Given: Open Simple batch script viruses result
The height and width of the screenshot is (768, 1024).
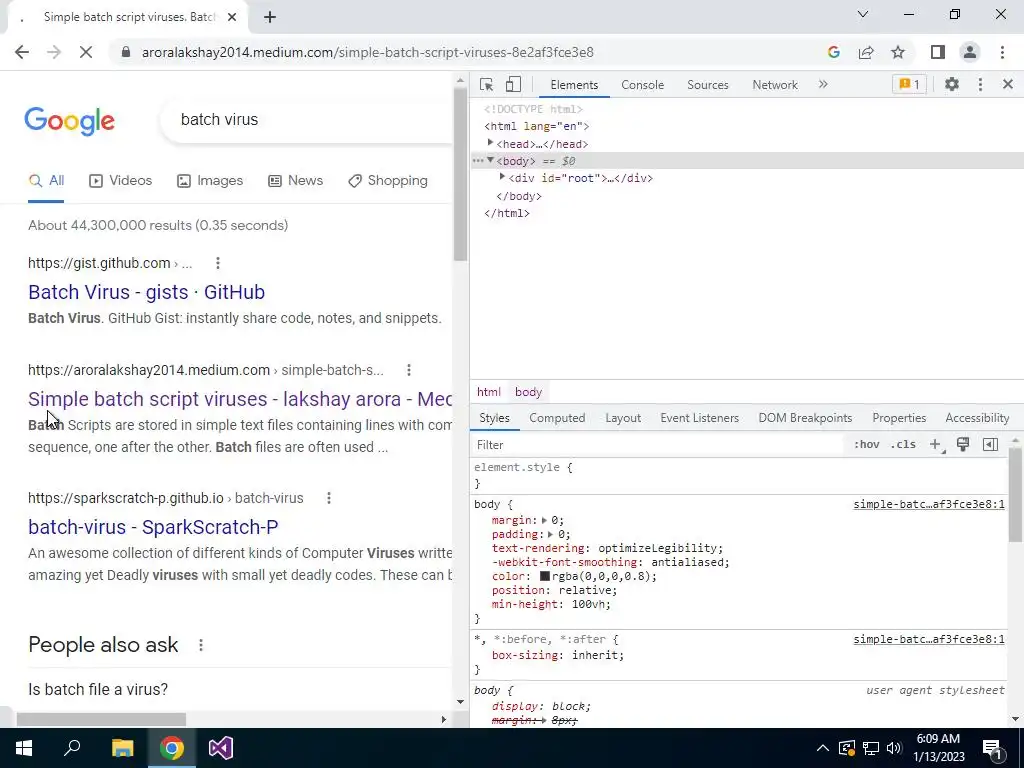Looking at the screenshot, I should tap(240, 399).
